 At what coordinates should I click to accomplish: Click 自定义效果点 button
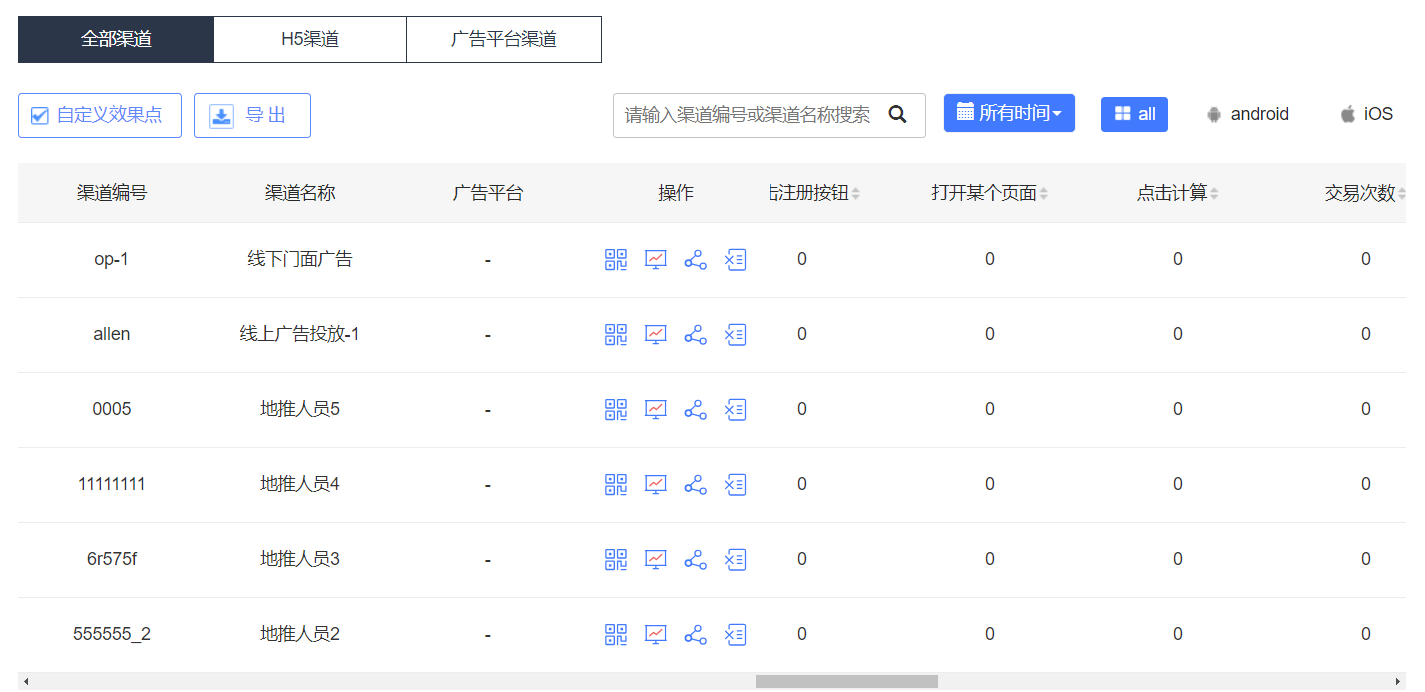point(100,116)
